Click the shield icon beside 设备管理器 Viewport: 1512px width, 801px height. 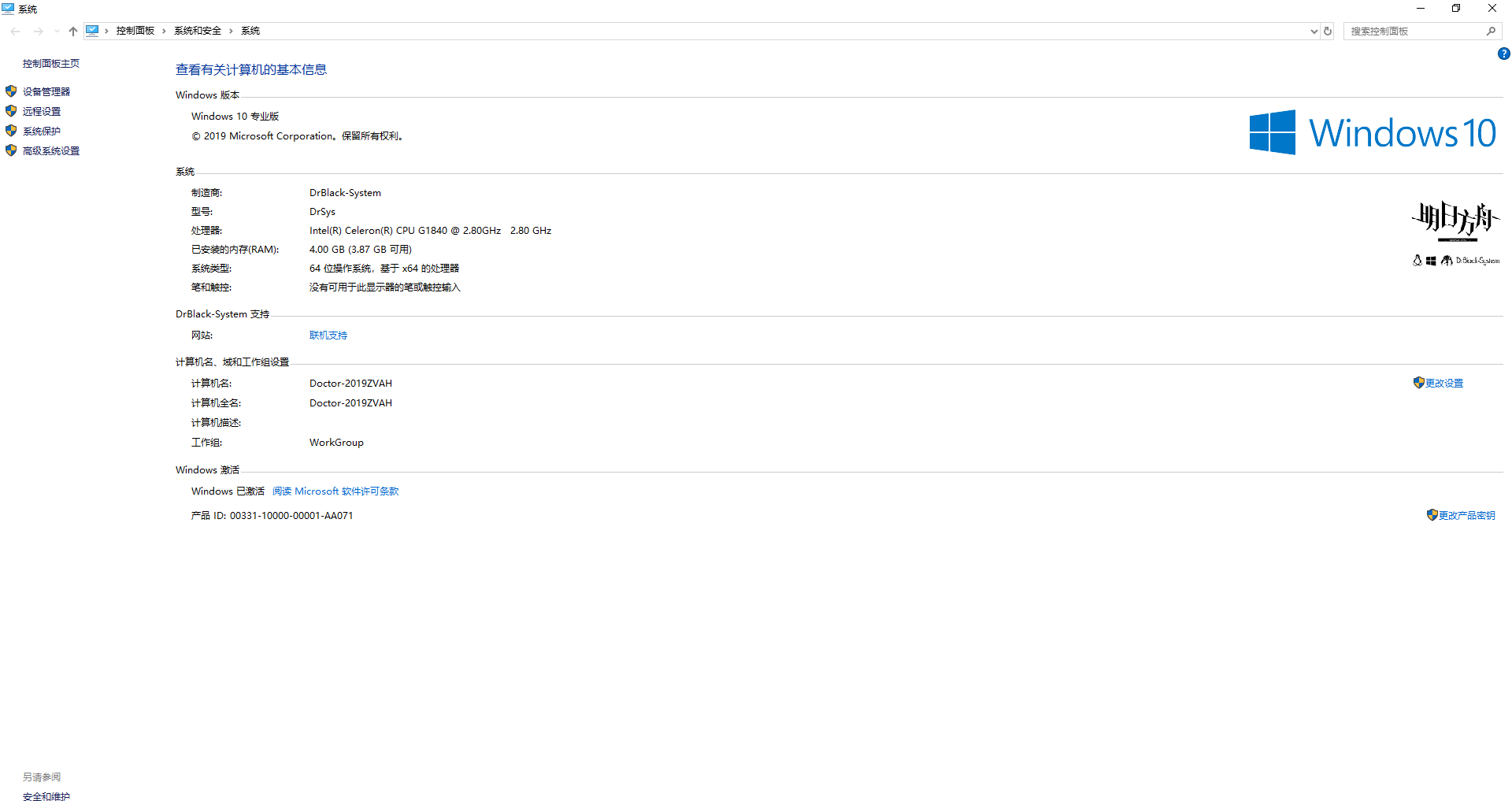click(x=11, y=91)
